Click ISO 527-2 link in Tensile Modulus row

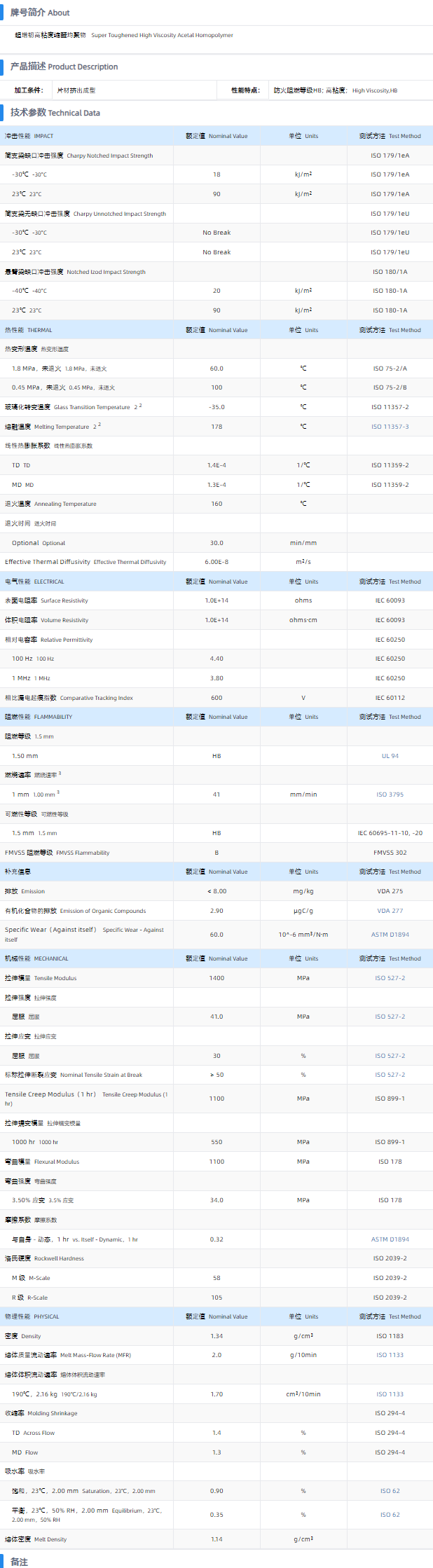390,978
